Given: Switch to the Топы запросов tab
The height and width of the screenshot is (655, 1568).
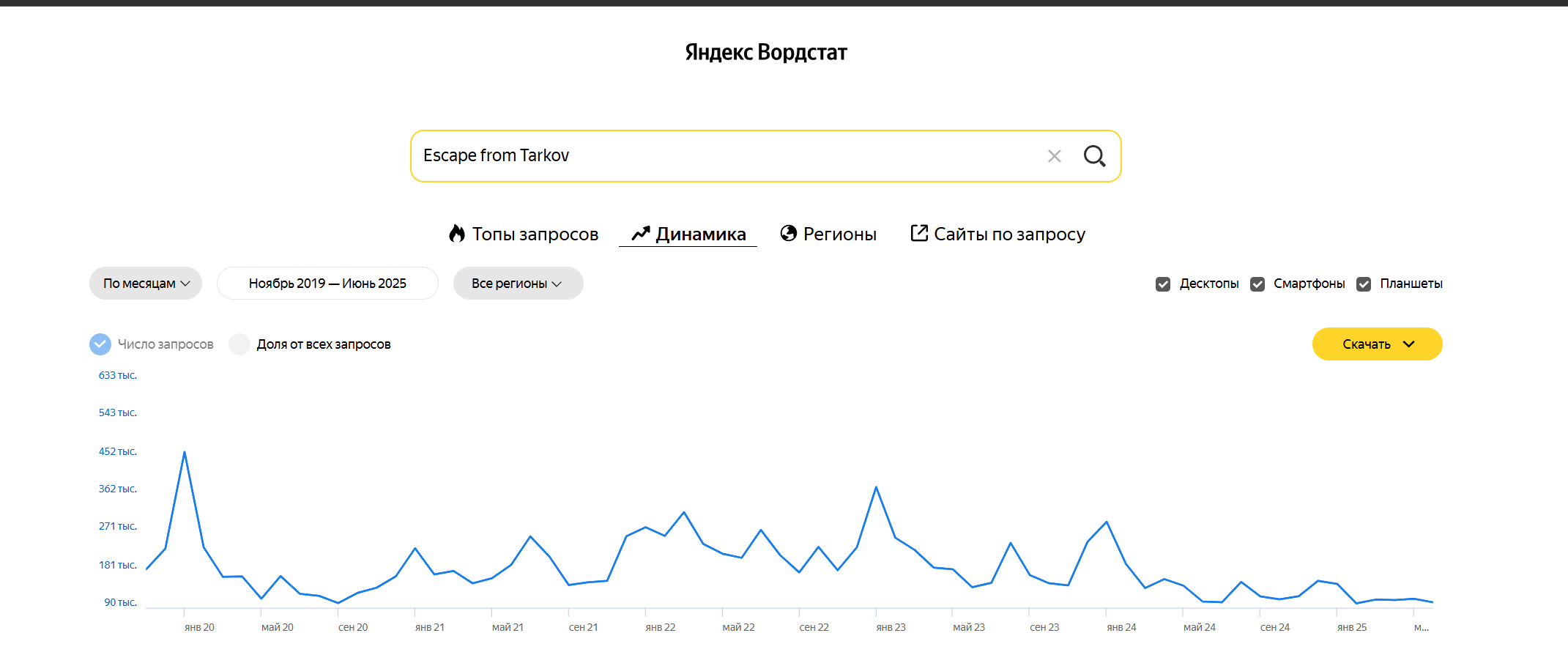Looking at the screenshot, I should click(x=535, y=234).
